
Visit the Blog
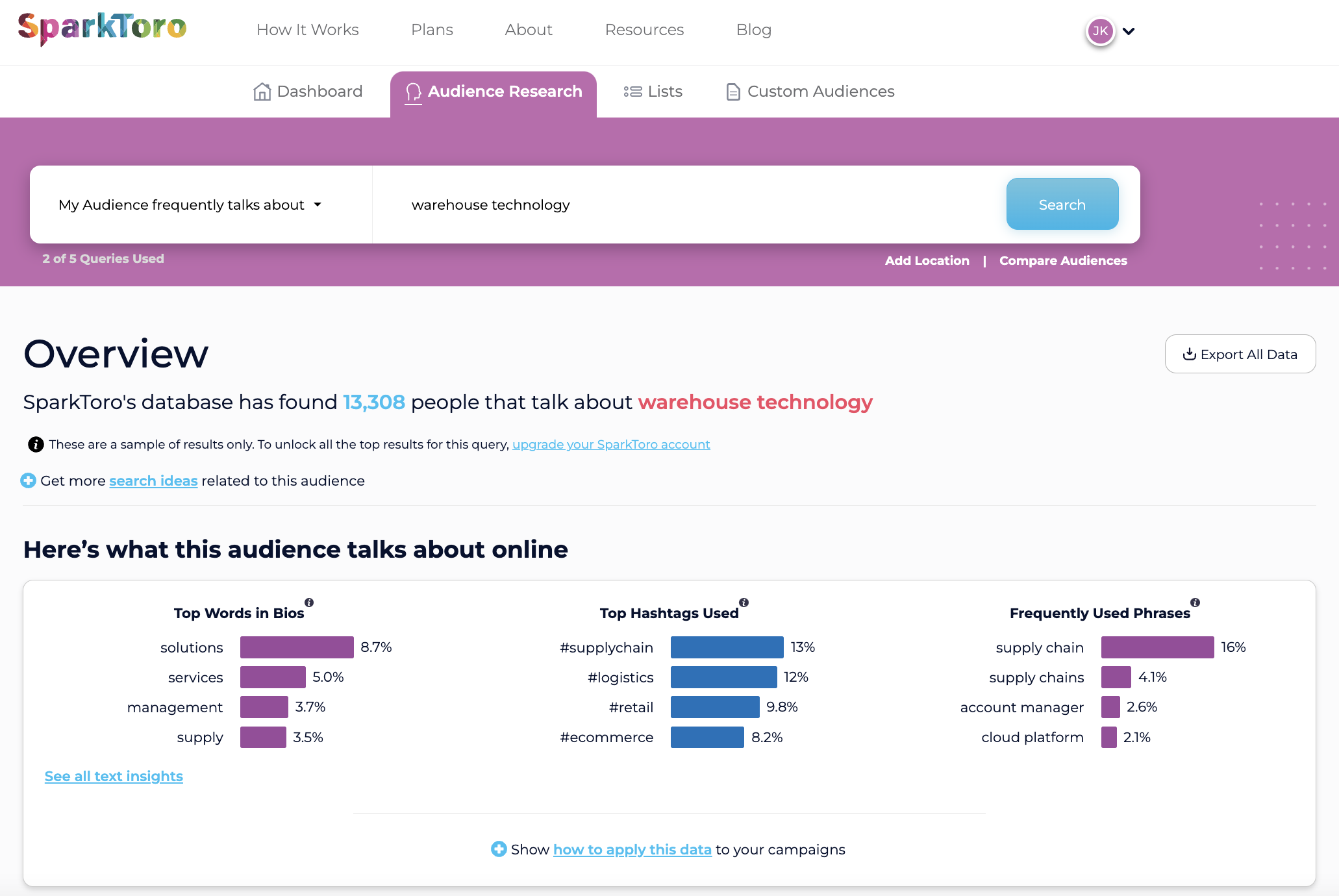click(753, 30)
